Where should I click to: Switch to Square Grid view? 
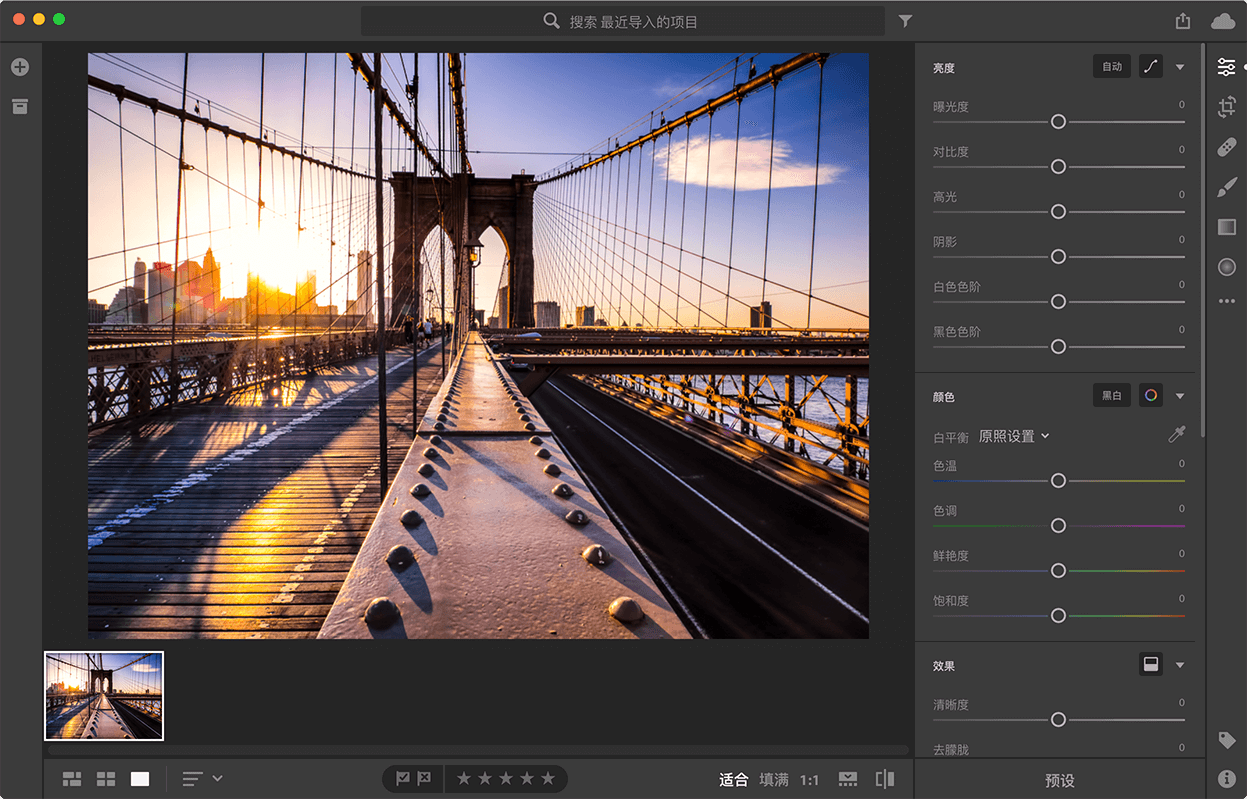pyautogui.click(x=106, y=779)
